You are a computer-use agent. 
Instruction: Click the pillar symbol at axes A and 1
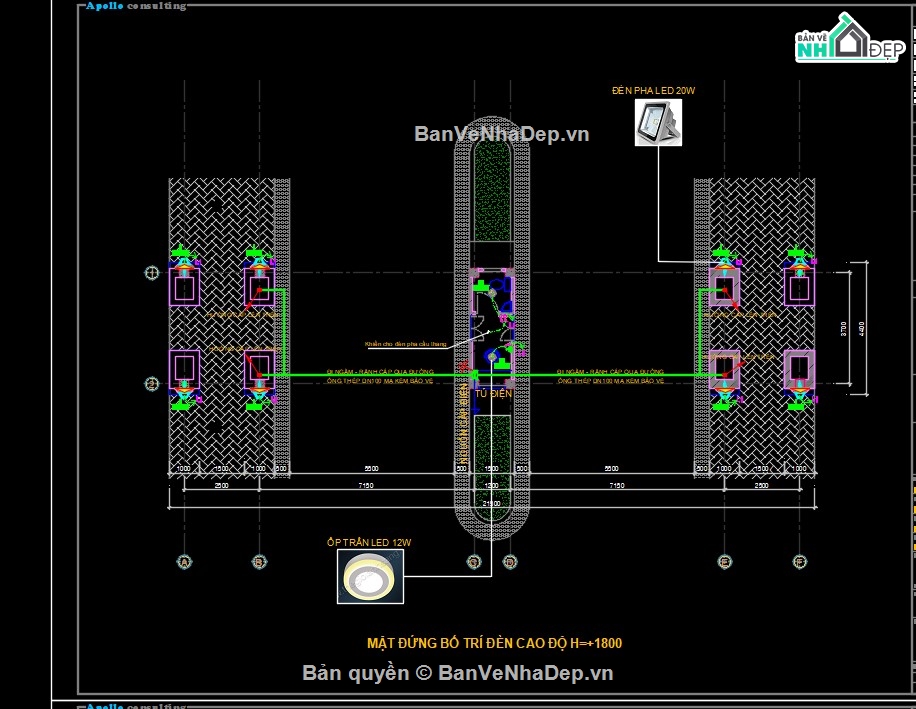184,287
